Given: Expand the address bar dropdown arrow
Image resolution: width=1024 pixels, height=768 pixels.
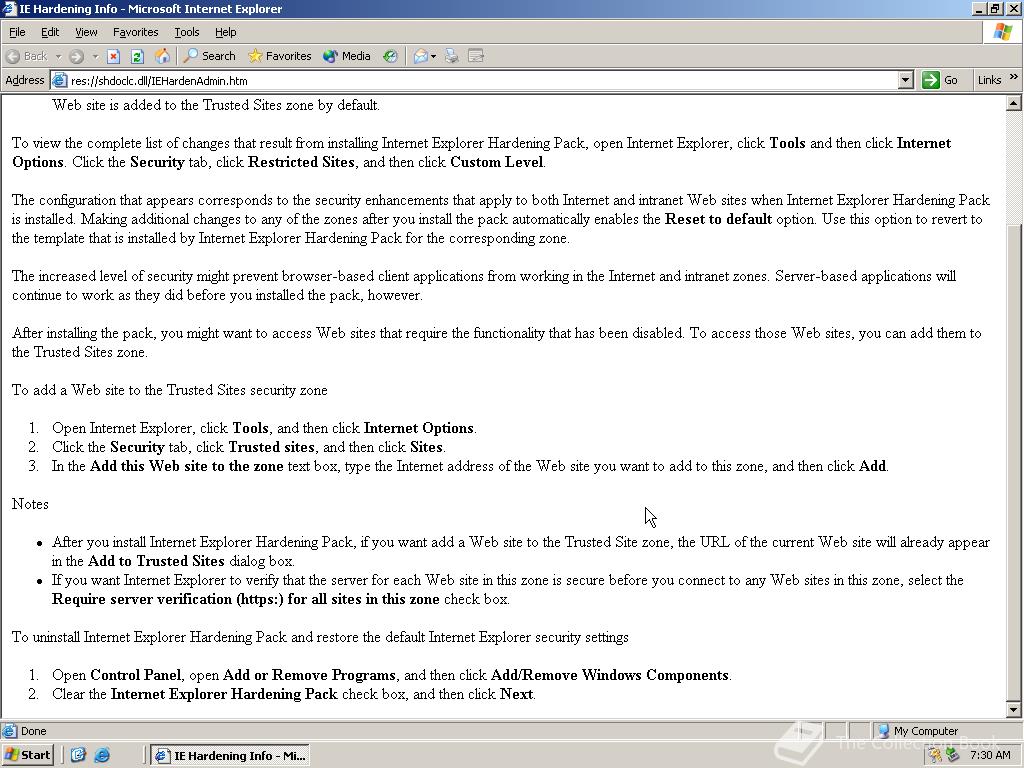Looking at the screenshot, I should coord(905,81).
